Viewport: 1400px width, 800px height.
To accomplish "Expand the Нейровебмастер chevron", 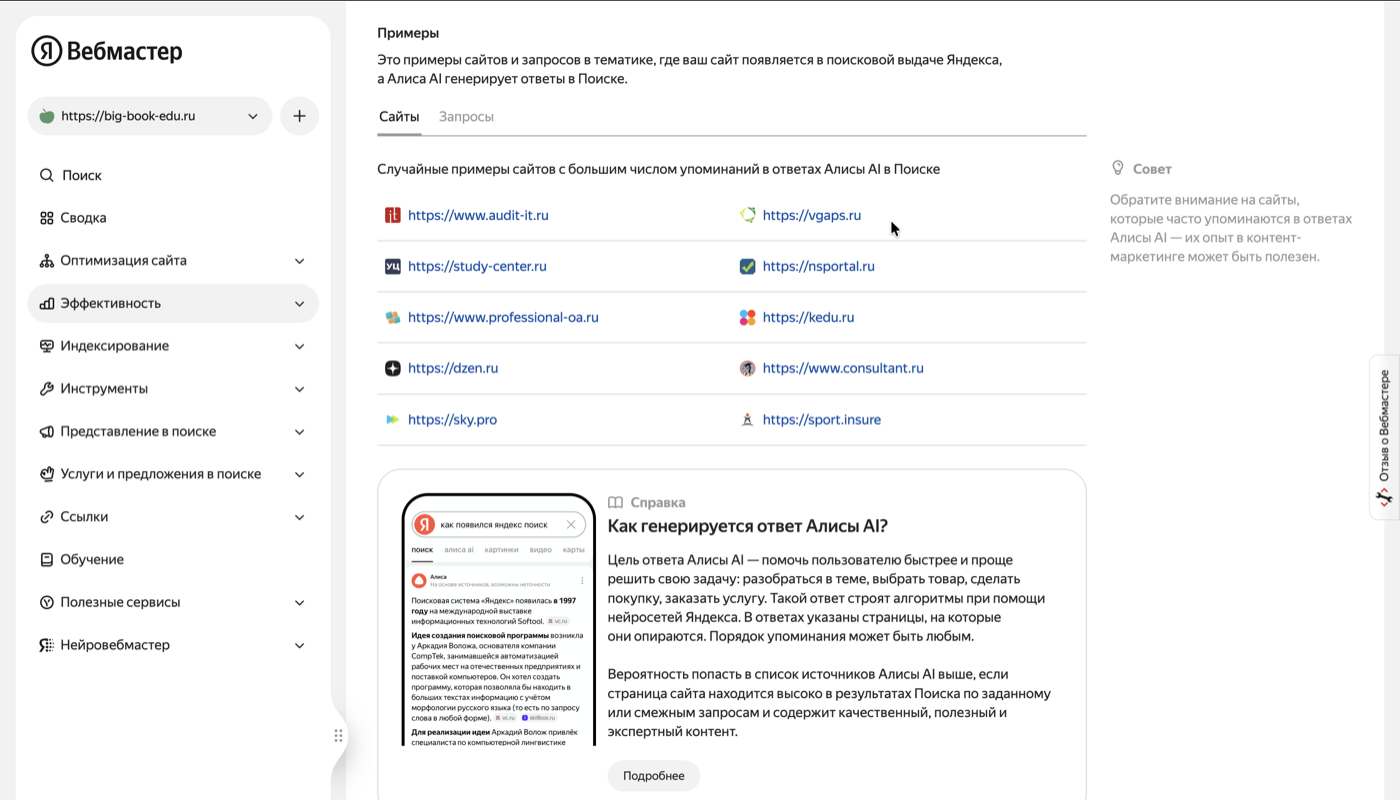I will pyautogui.click(x=299, y=645).
